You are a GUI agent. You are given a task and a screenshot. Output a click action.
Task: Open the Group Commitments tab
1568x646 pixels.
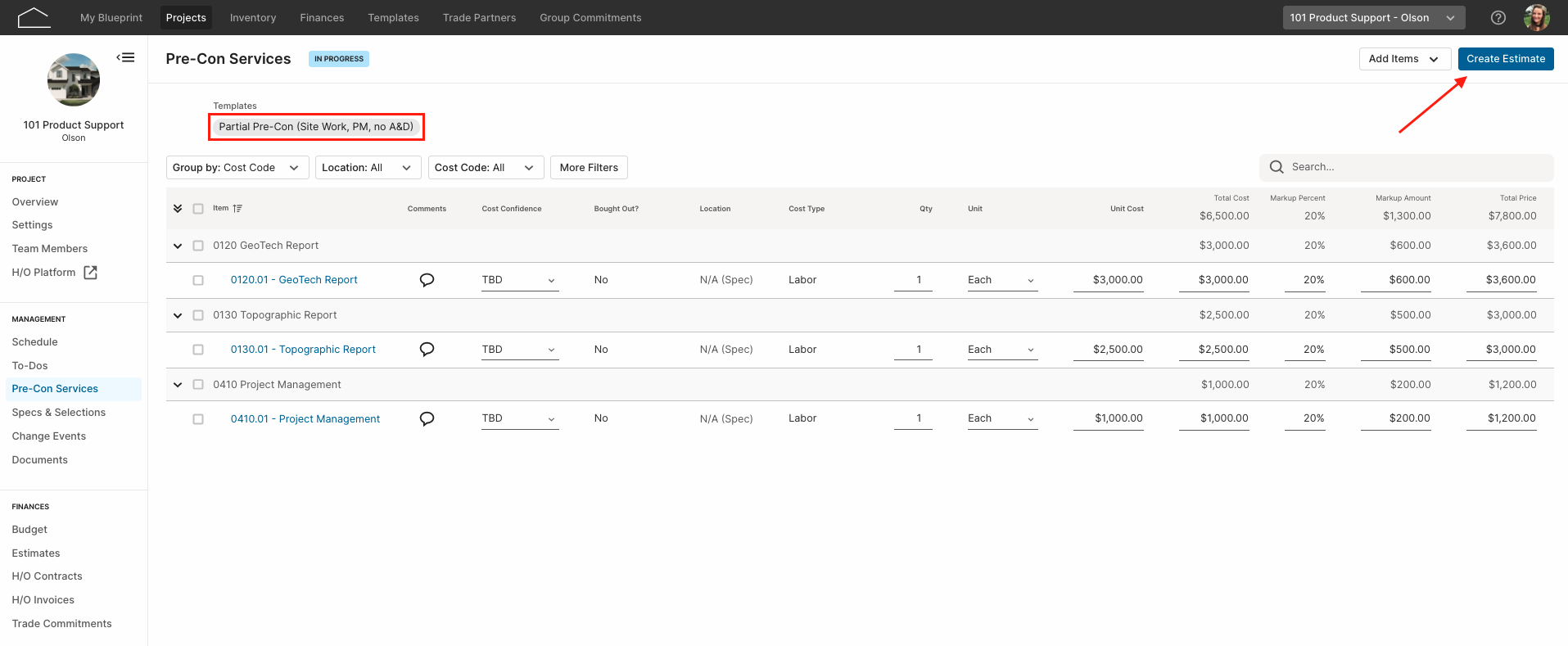590,17
